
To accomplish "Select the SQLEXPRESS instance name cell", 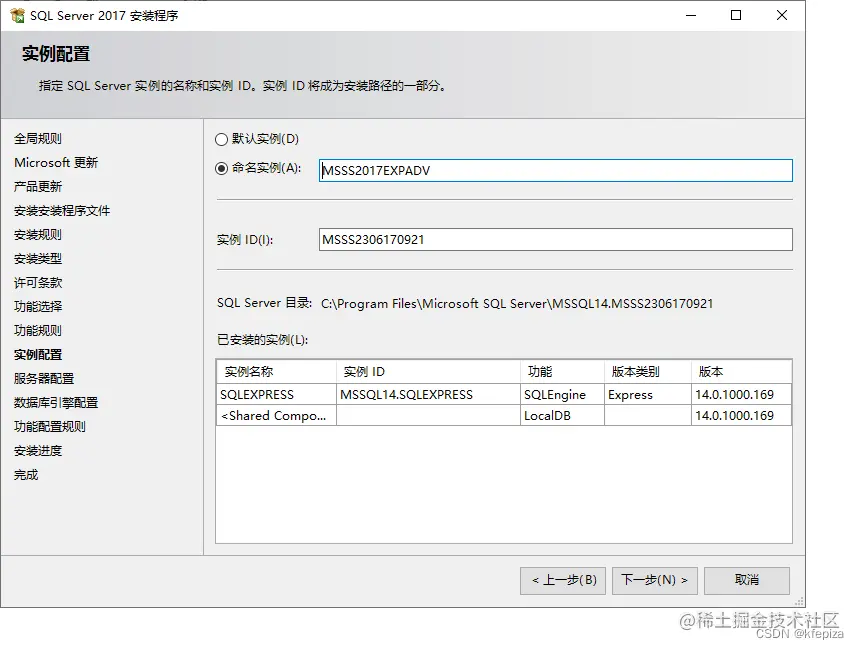I will [x=277, y=395].
